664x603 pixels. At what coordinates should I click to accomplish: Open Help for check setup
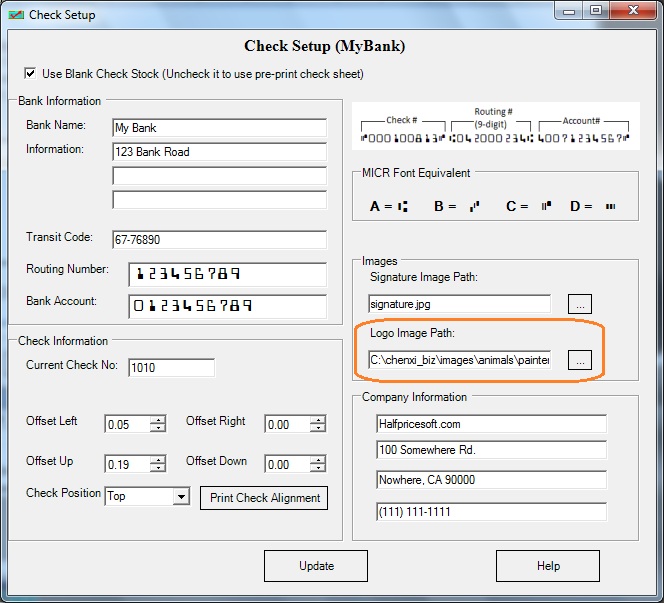pyautogui.click(x=548, y=566)
